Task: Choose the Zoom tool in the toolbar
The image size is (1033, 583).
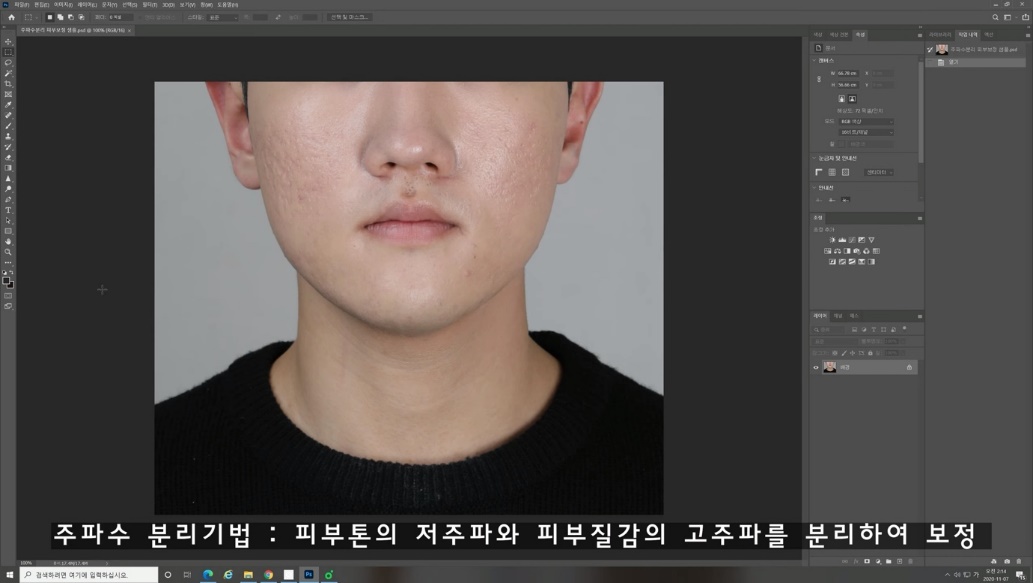Action: [8, 252]
